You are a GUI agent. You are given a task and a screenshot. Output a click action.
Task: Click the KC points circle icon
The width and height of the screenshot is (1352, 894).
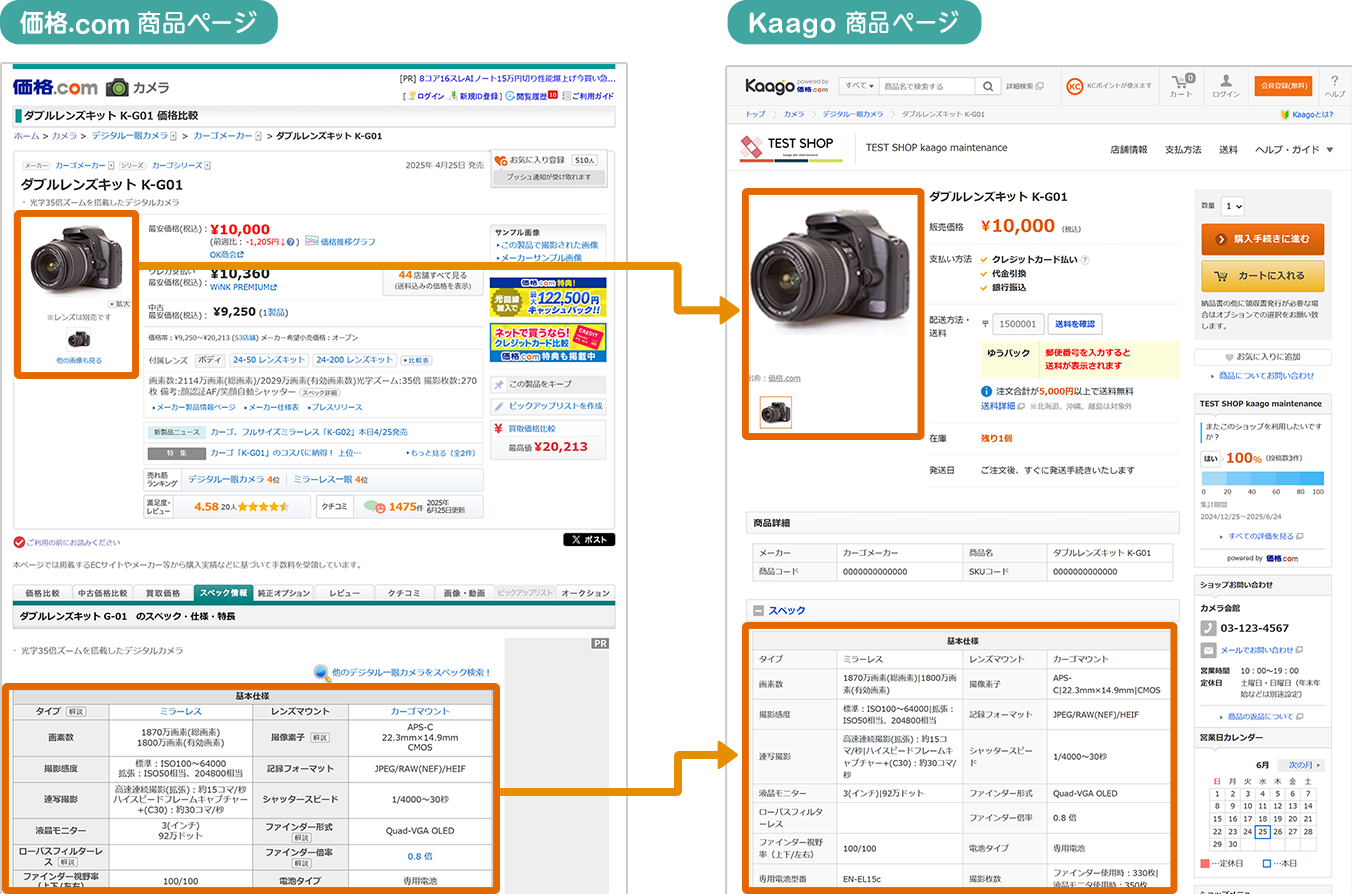(x=1075, y=86)
